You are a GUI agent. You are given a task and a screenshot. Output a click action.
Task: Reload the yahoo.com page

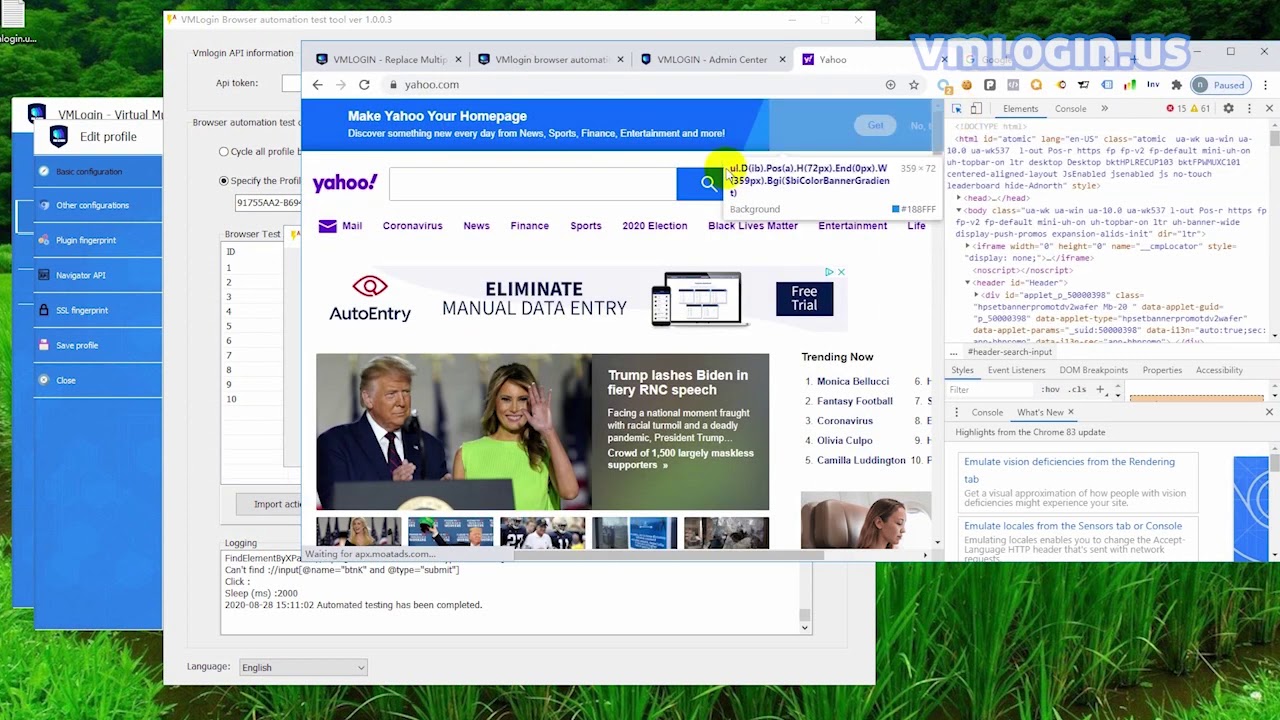pos(364,85)
